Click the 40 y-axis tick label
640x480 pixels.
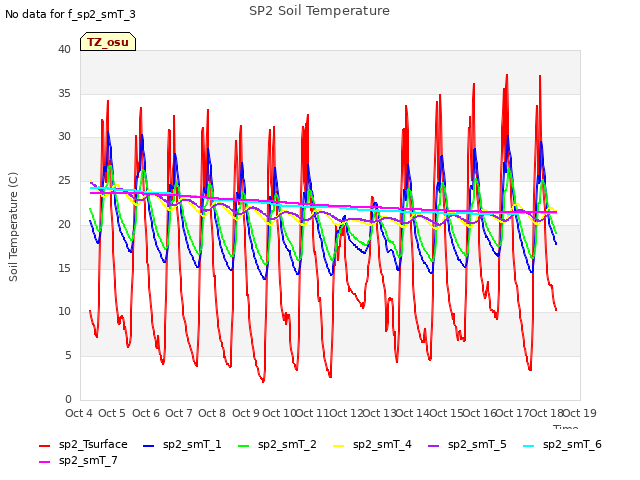point(64,49)
